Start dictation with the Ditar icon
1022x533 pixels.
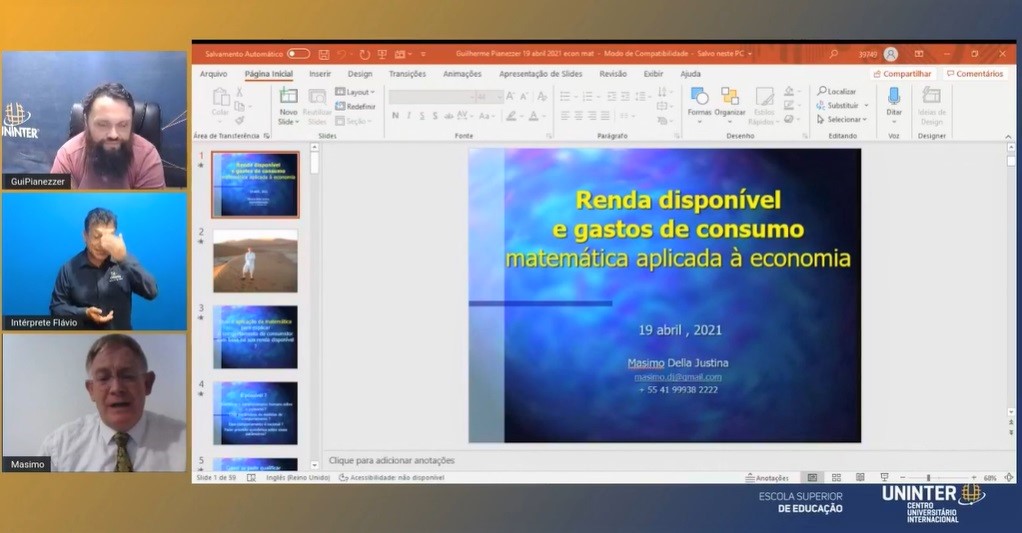[893, 97]
